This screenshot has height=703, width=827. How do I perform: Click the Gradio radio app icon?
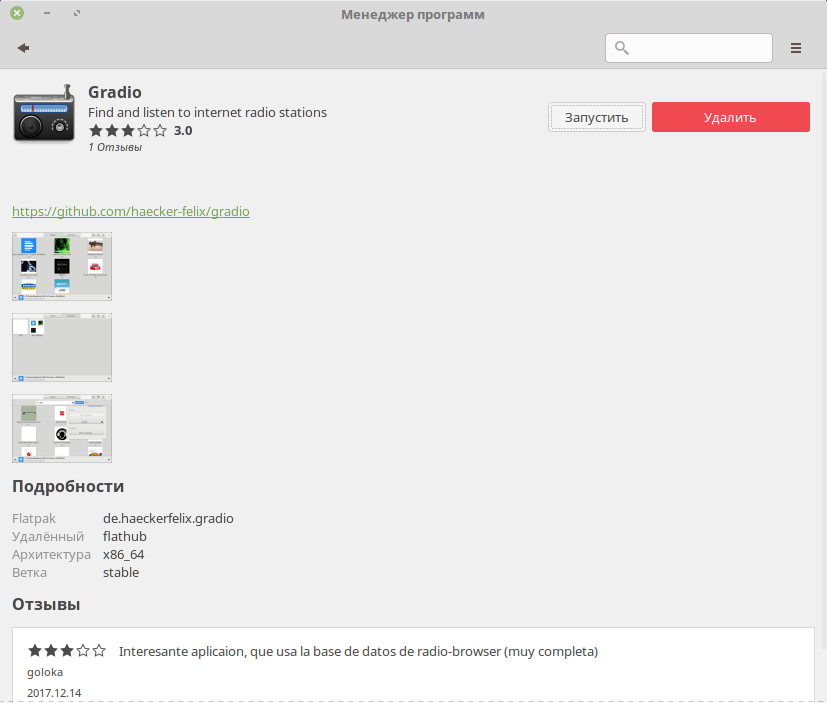(44, 113)
